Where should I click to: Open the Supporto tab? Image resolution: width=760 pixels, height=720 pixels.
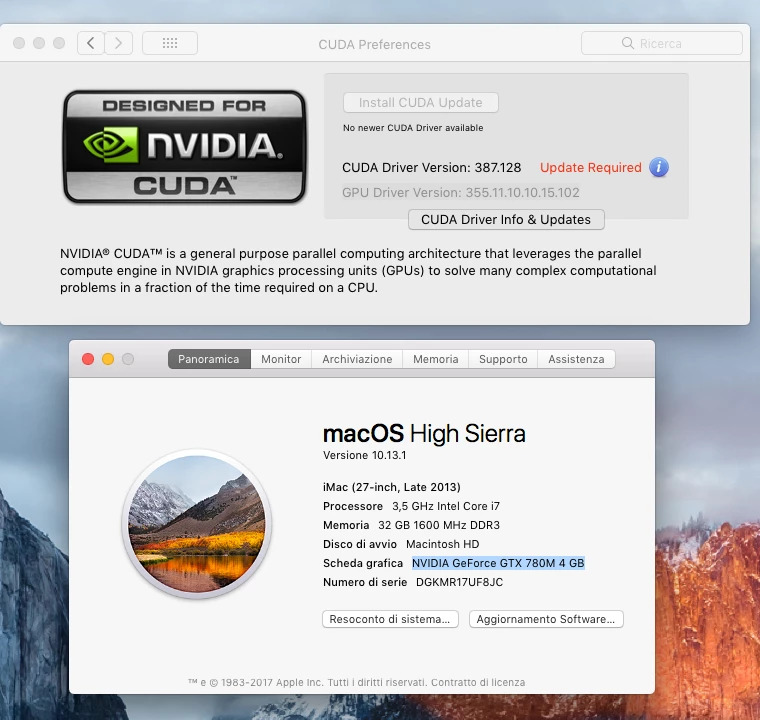click(503, 359)
